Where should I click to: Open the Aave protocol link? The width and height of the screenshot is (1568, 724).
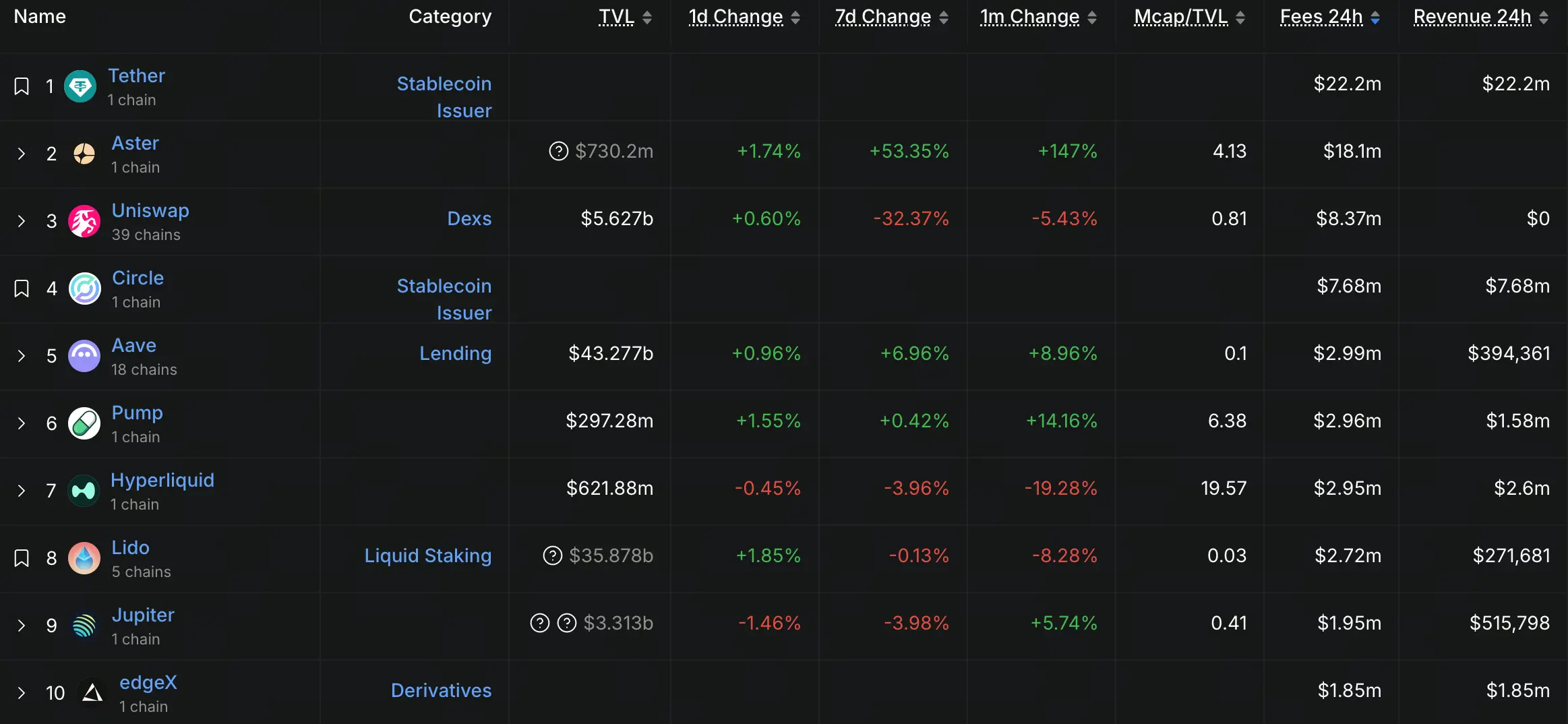(x=133, y=345)
